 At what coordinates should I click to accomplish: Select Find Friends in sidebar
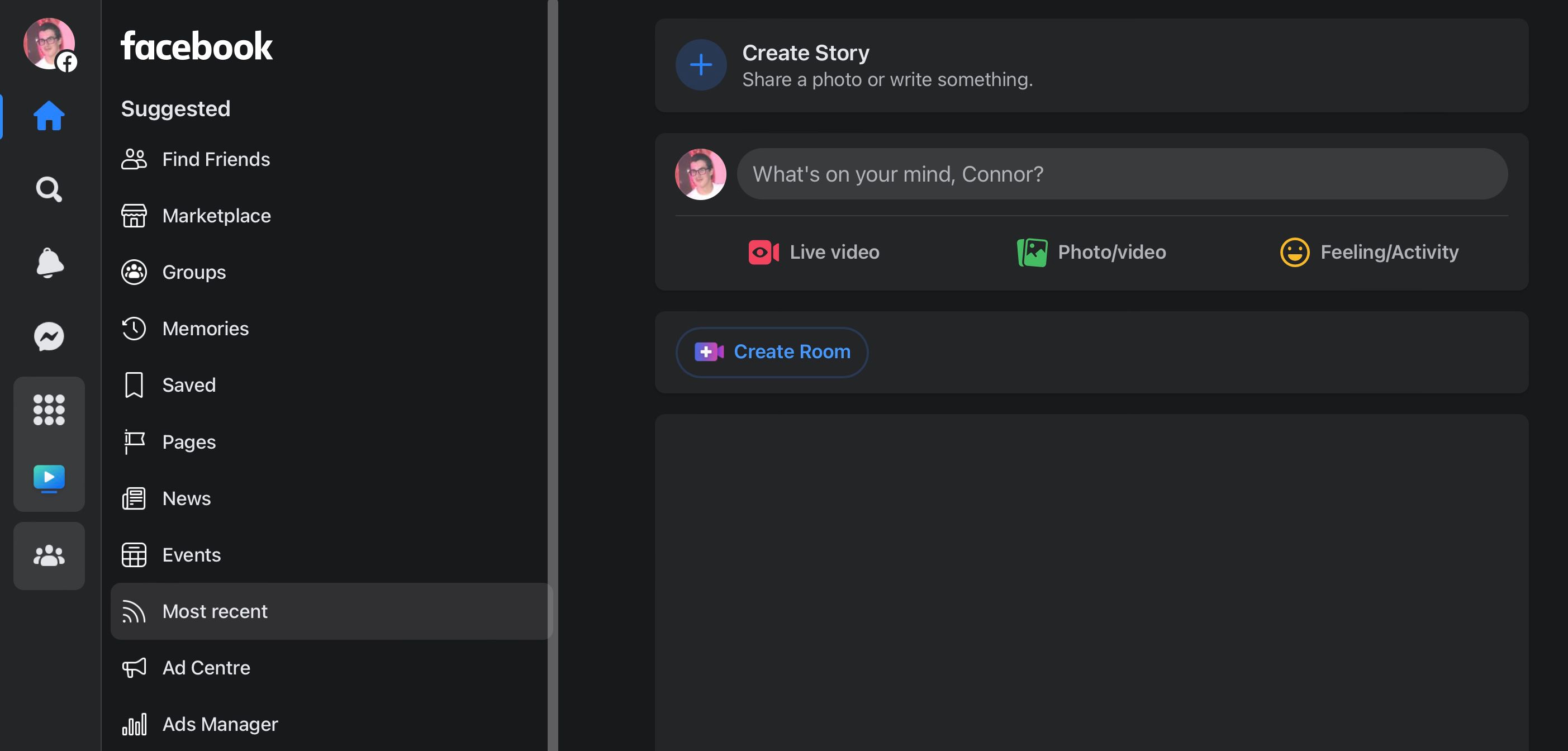click(216, 159)
